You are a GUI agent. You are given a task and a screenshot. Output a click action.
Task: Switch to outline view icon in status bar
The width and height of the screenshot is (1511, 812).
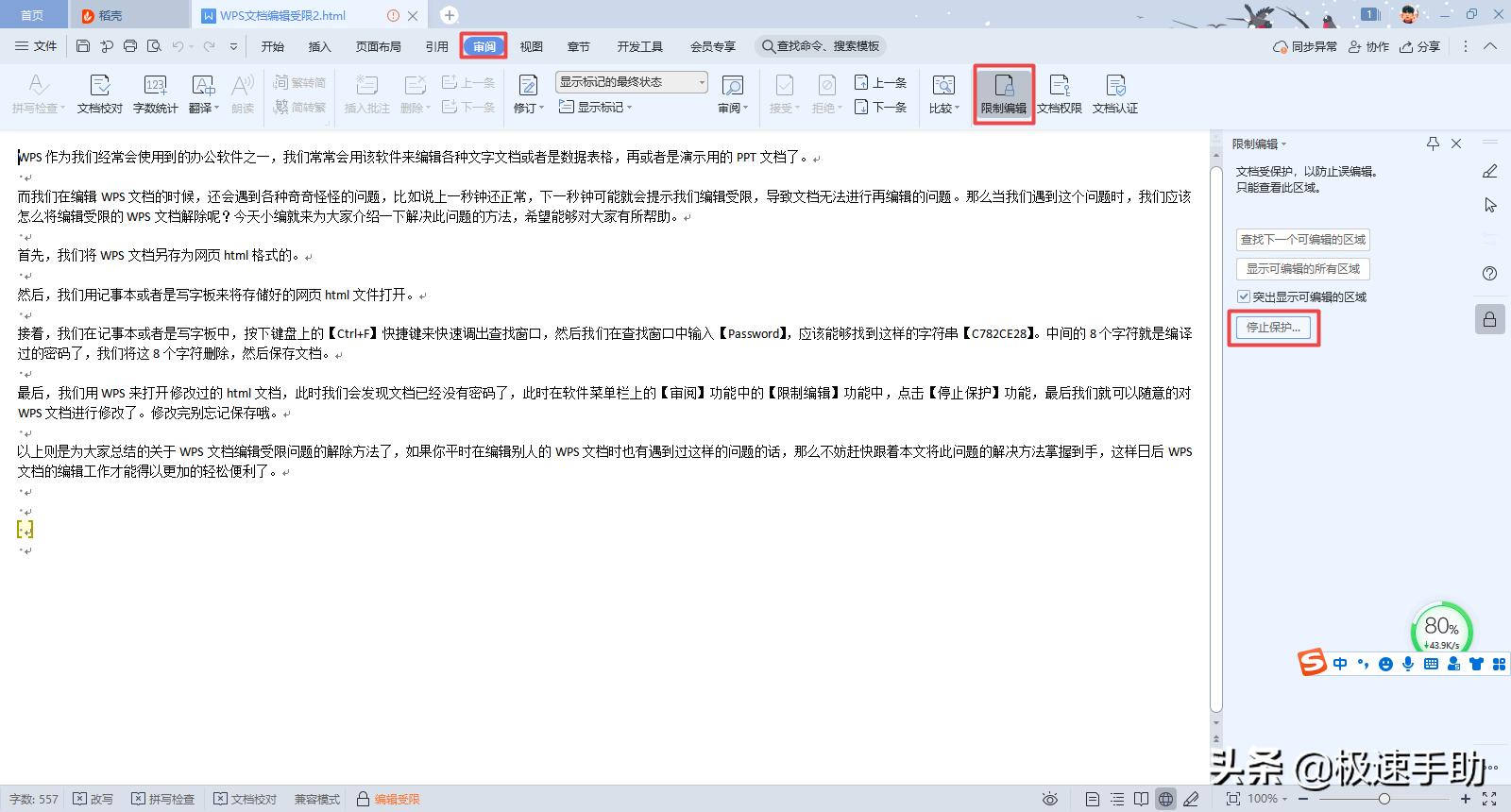pyautogui.click(x=1117, y=799)
